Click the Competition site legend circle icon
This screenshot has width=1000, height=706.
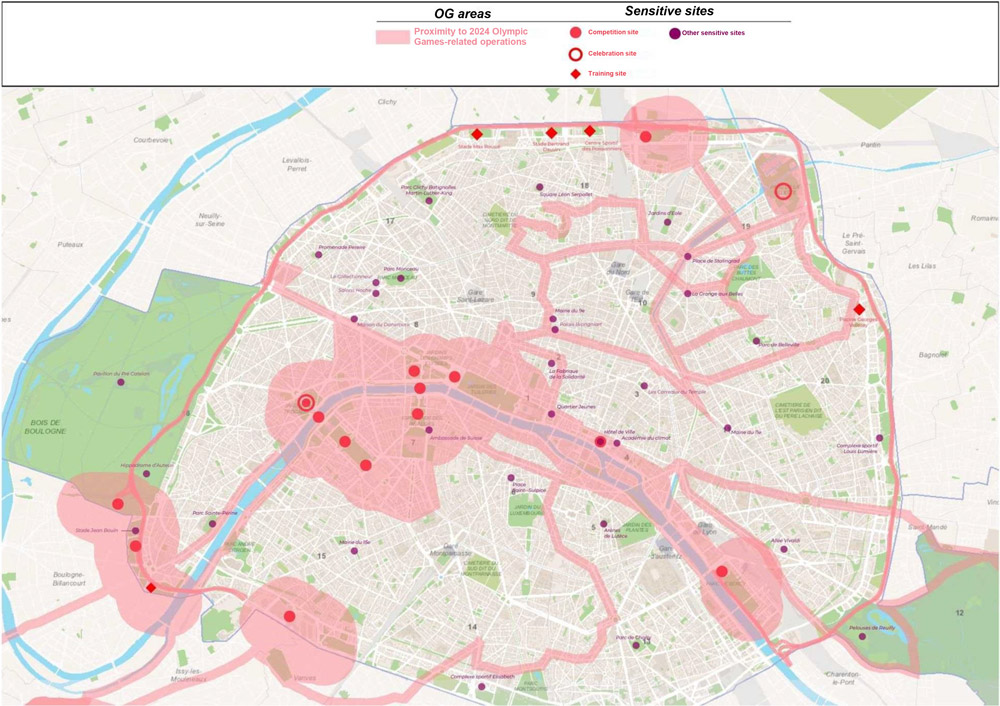pos(576,33)
